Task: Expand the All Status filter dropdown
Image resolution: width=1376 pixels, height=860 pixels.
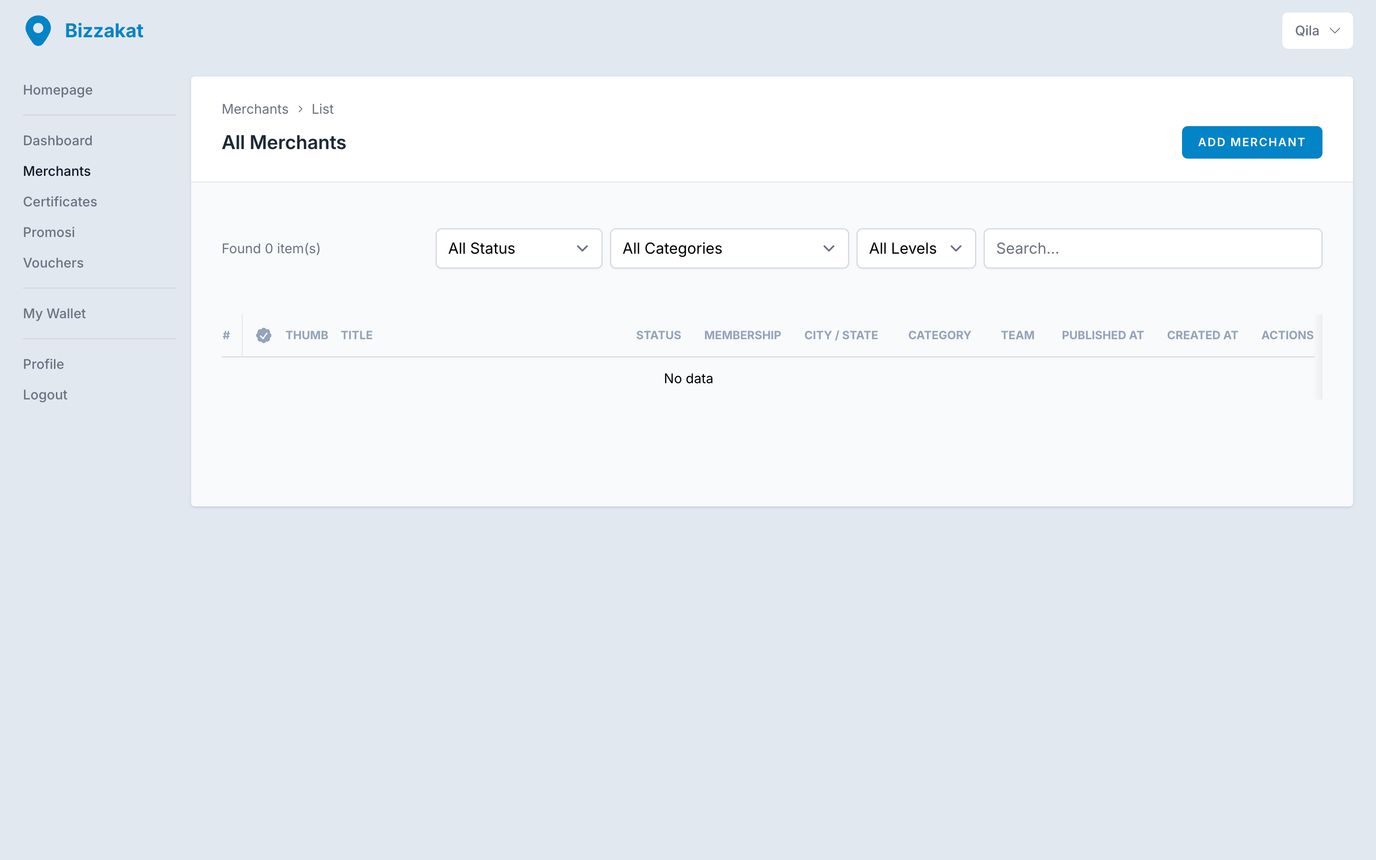Action: 518,249
